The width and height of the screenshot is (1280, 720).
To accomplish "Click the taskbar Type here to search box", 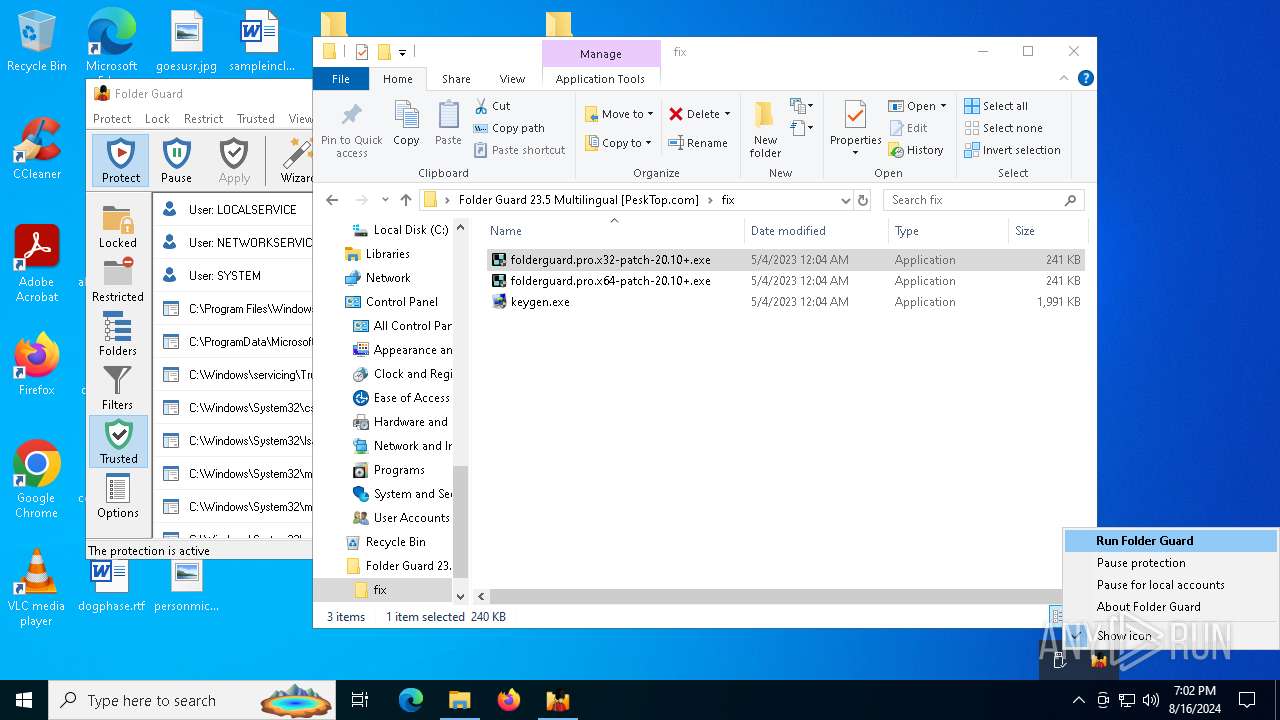I will (194, 700).
